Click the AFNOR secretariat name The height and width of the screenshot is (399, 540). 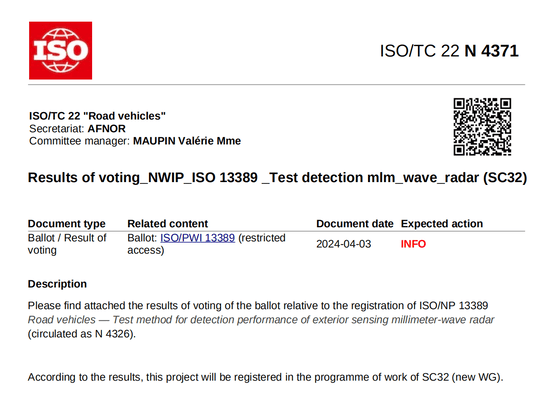click(106, 129)
